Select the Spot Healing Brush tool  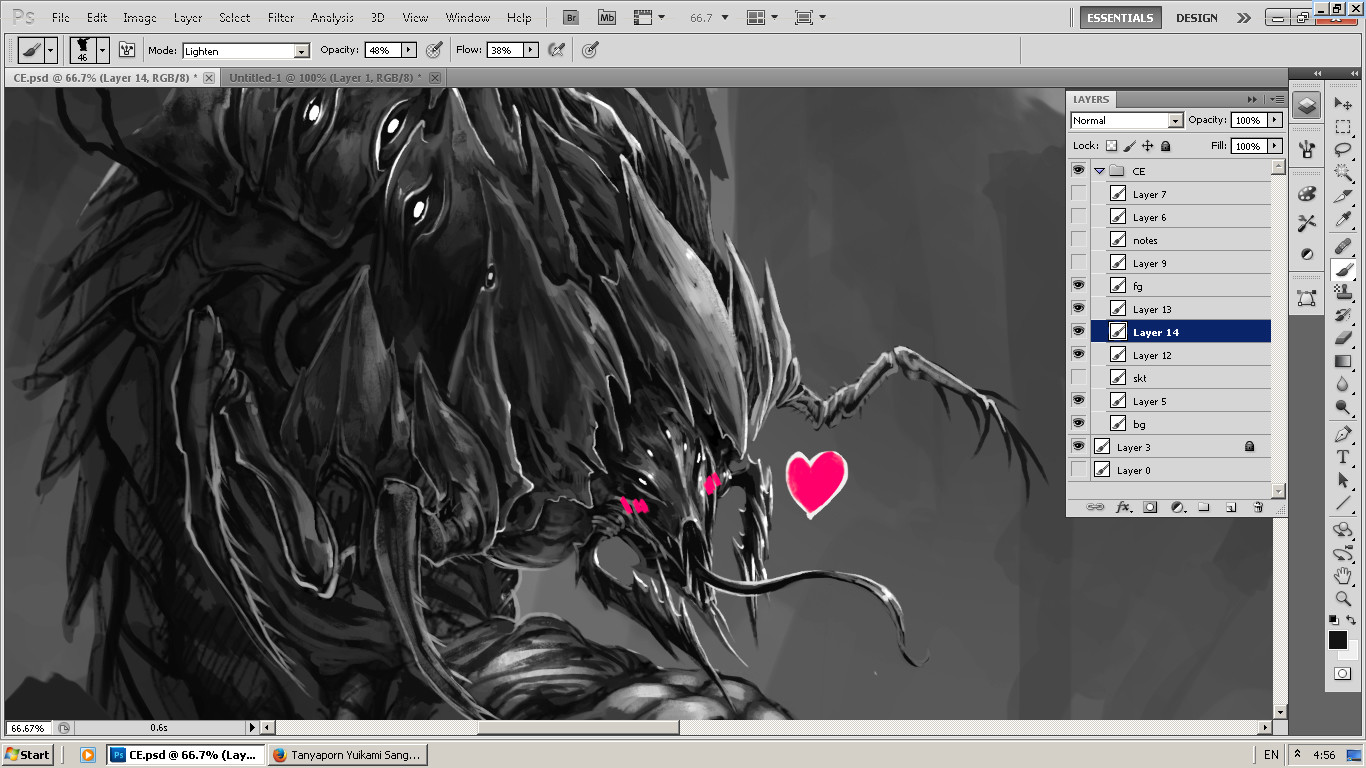tap(1342, 246)
